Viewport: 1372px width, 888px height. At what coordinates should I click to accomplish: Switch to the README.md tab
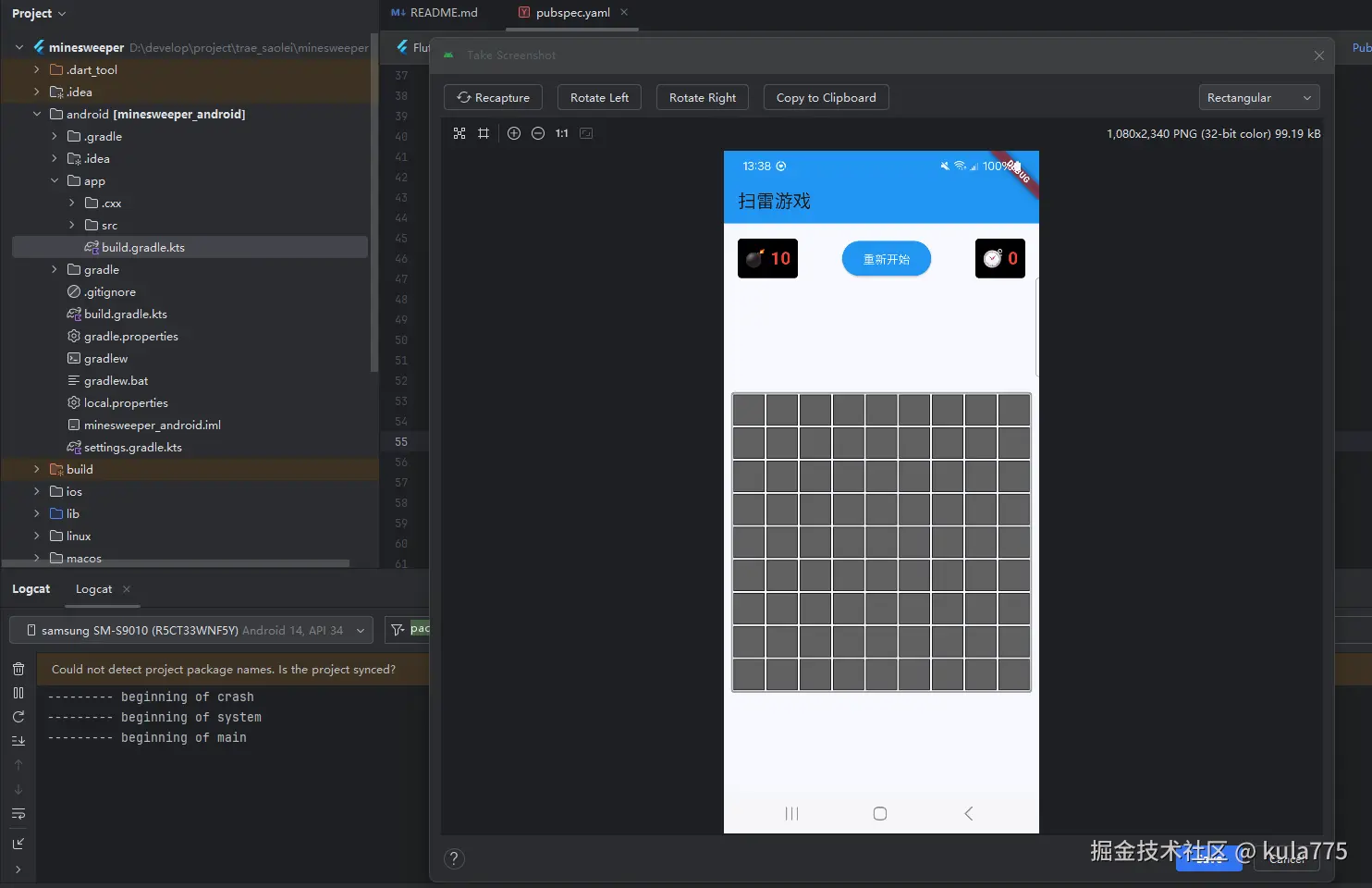pos(435,13)
